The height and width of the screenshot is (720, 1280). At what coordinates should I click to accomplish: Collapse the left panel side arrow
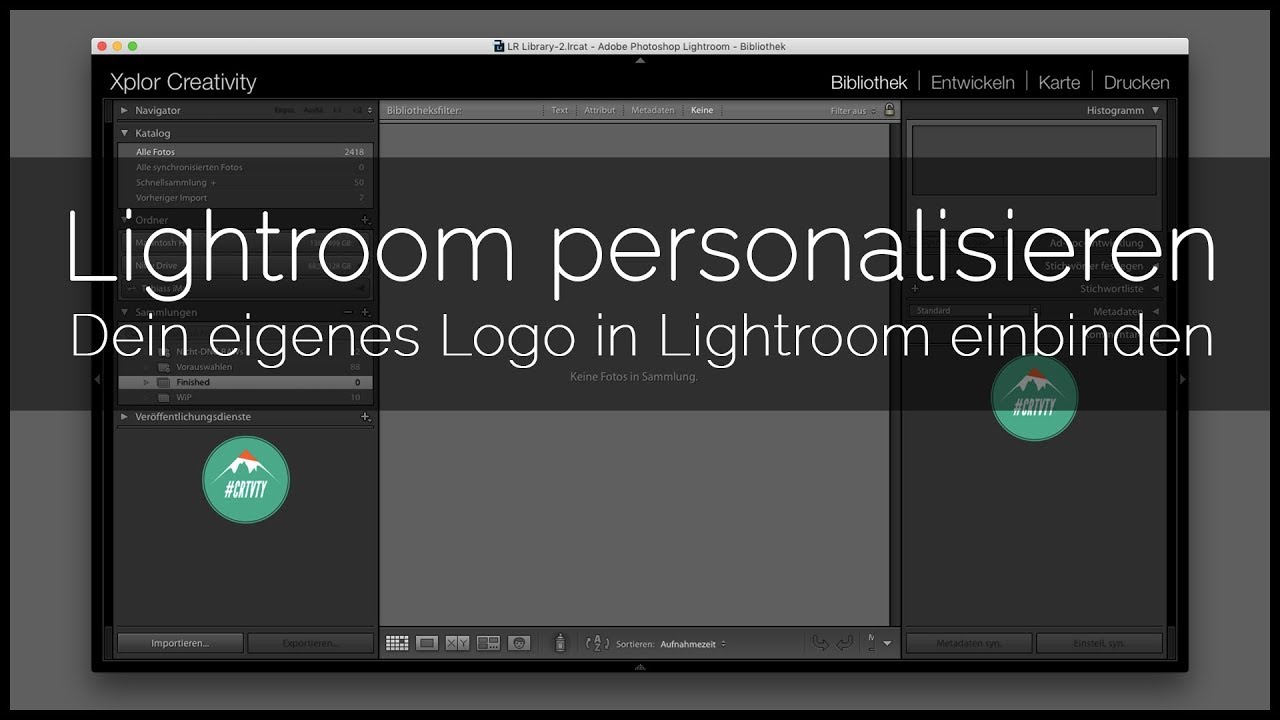(98, 379)
